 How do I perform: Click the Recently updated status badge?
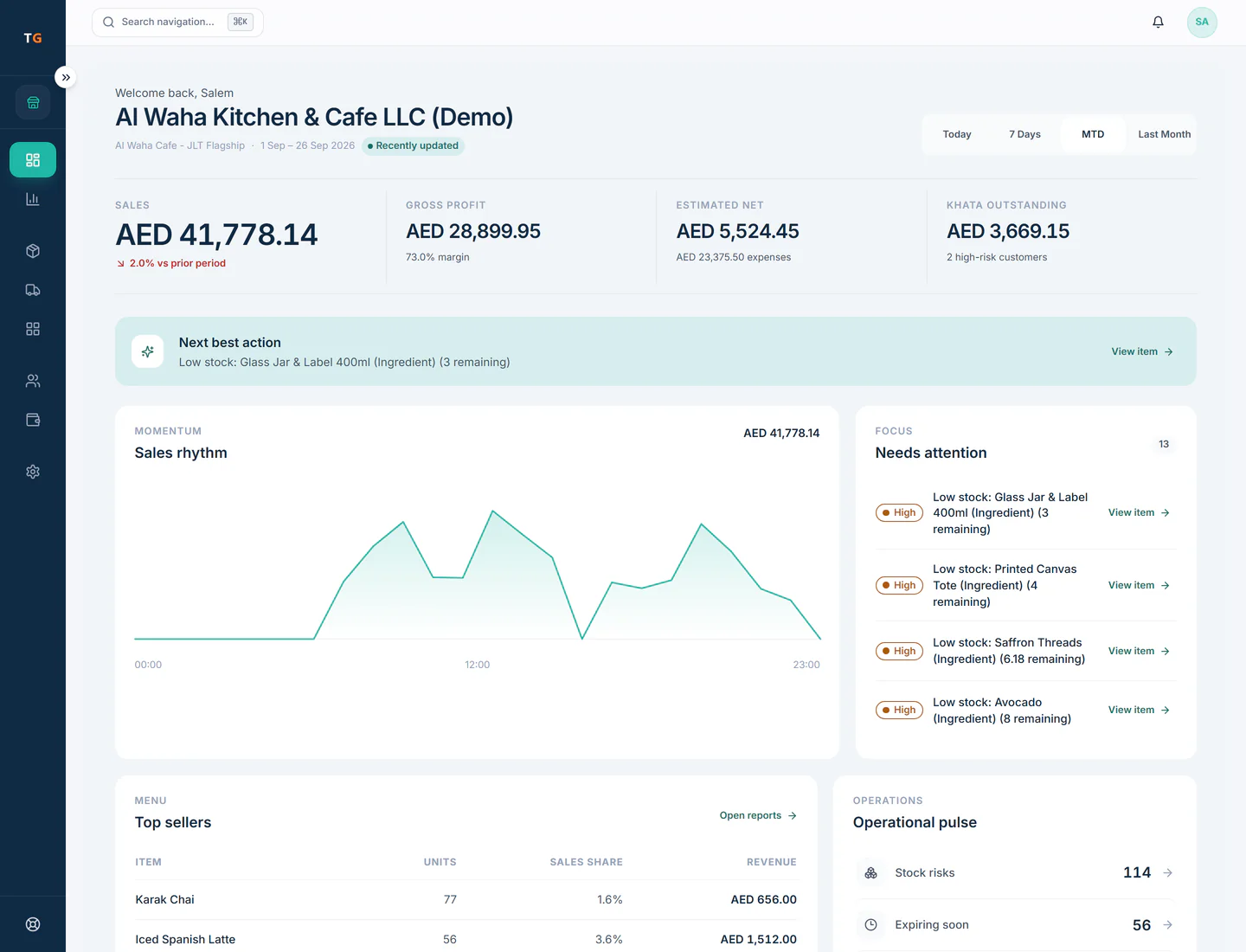point(413,145)
